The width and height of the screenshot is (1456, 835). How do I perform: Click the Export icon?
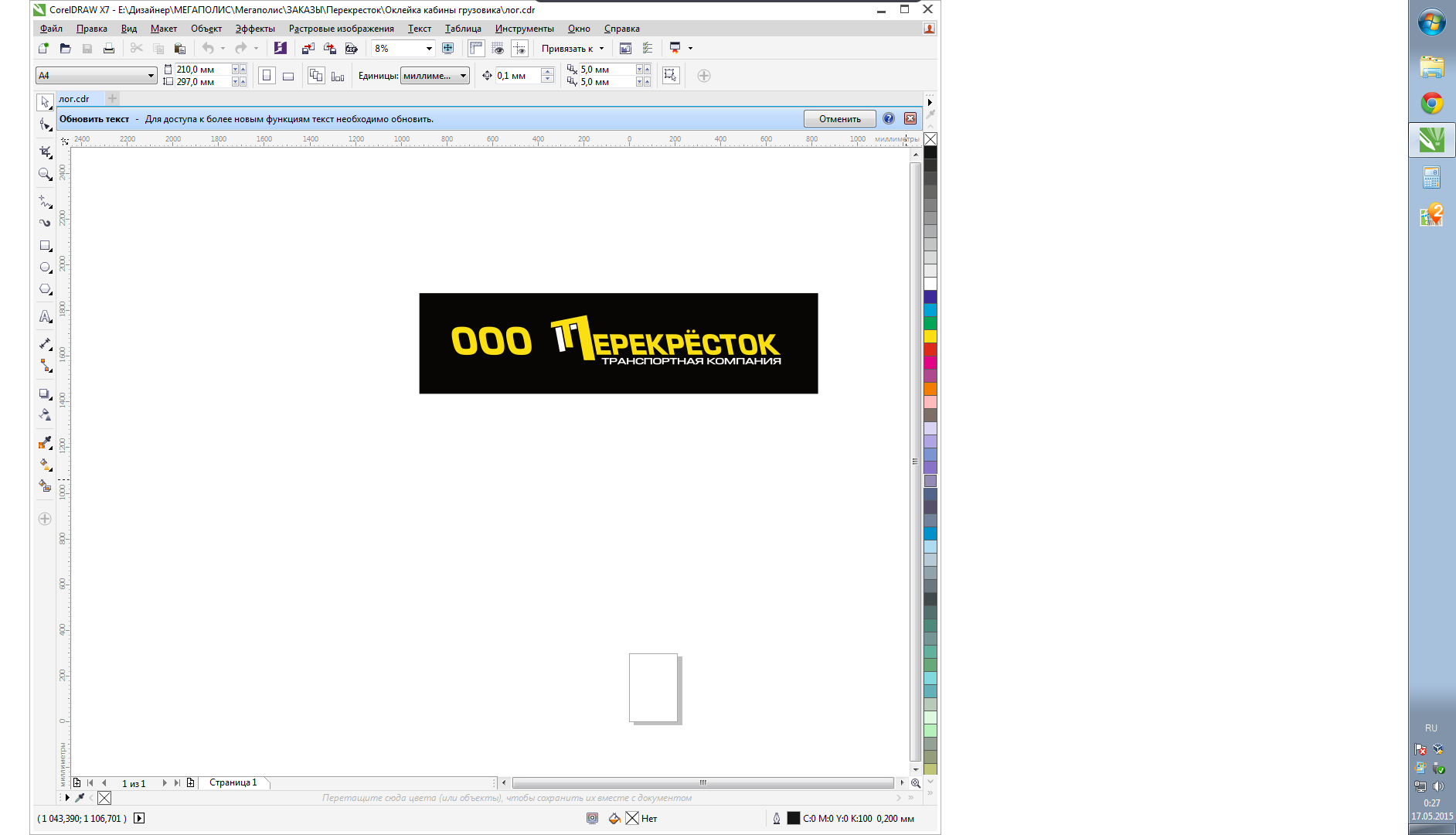(330, 48)
